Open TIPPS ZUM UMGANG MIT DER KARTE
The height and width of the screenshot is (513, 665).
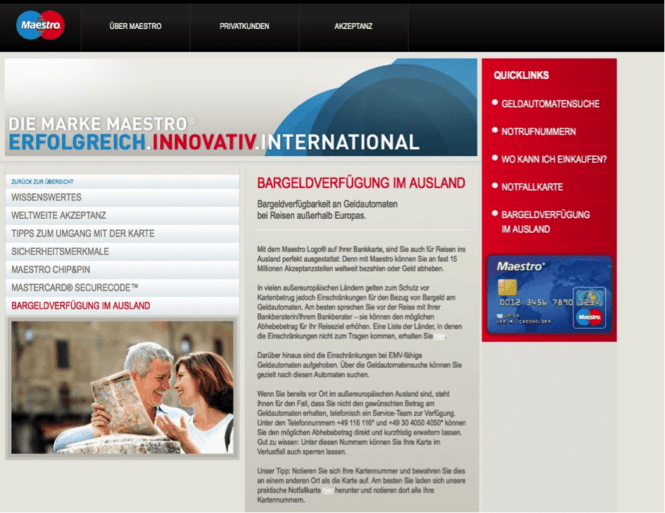coord(122,234)
